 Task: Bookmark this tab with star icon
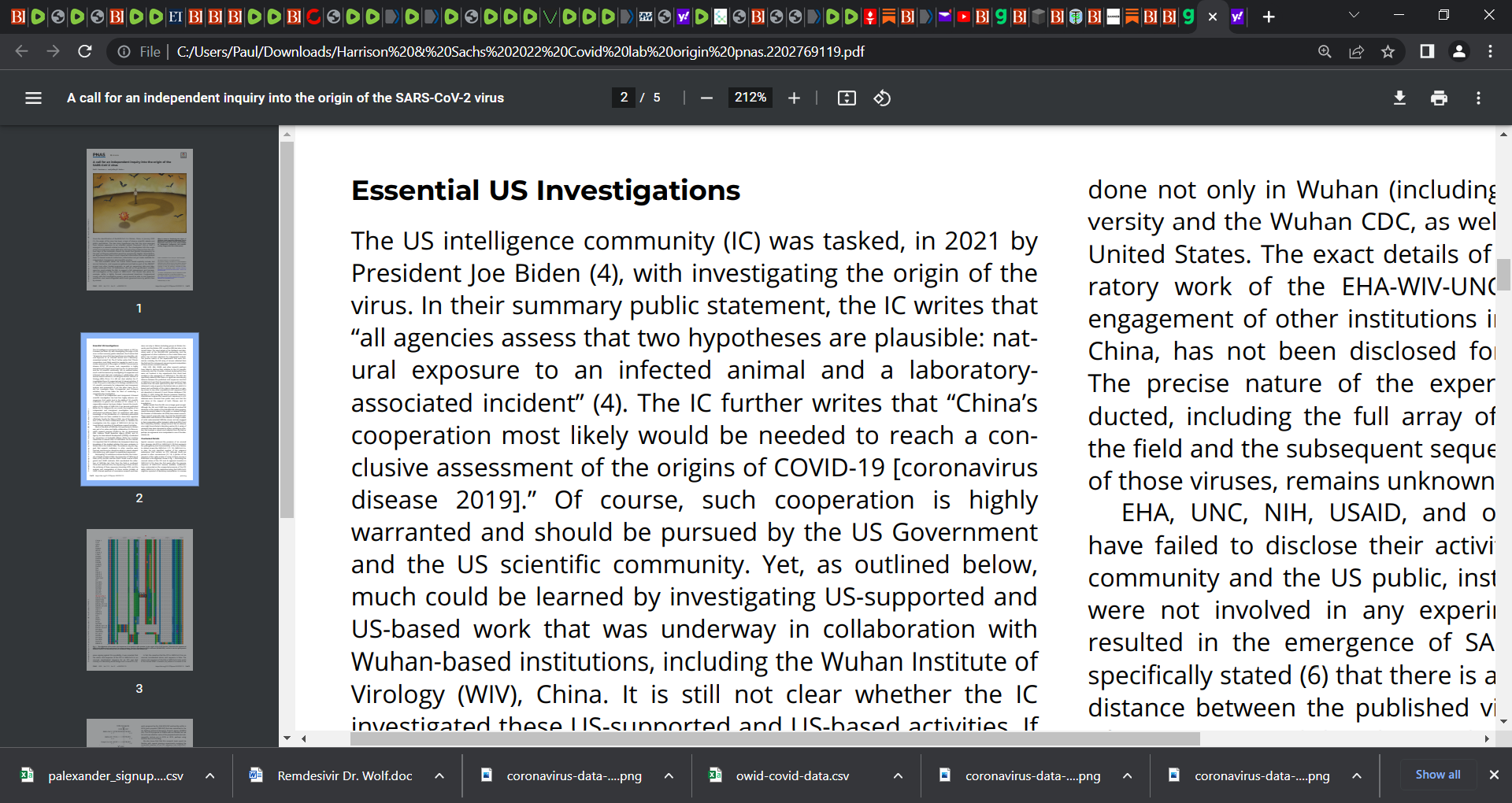click(x=1388, y=51)
